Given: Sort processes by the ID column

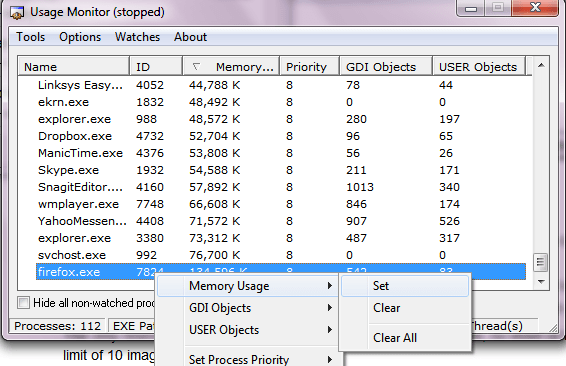Looking at the screenshot, I should [156, 67].
